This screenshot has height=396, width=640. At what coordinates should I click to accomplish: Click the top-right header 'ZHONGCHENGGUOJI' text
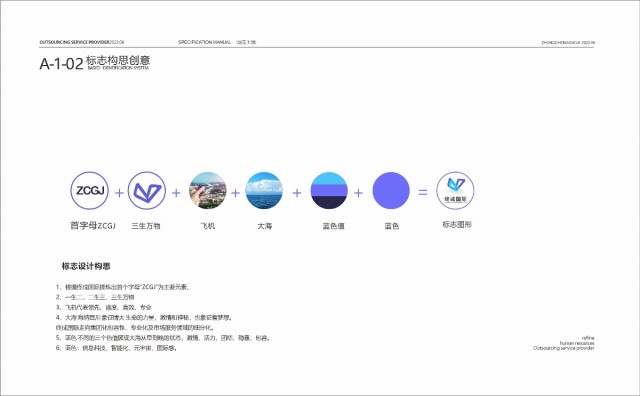tap(561, 42)
